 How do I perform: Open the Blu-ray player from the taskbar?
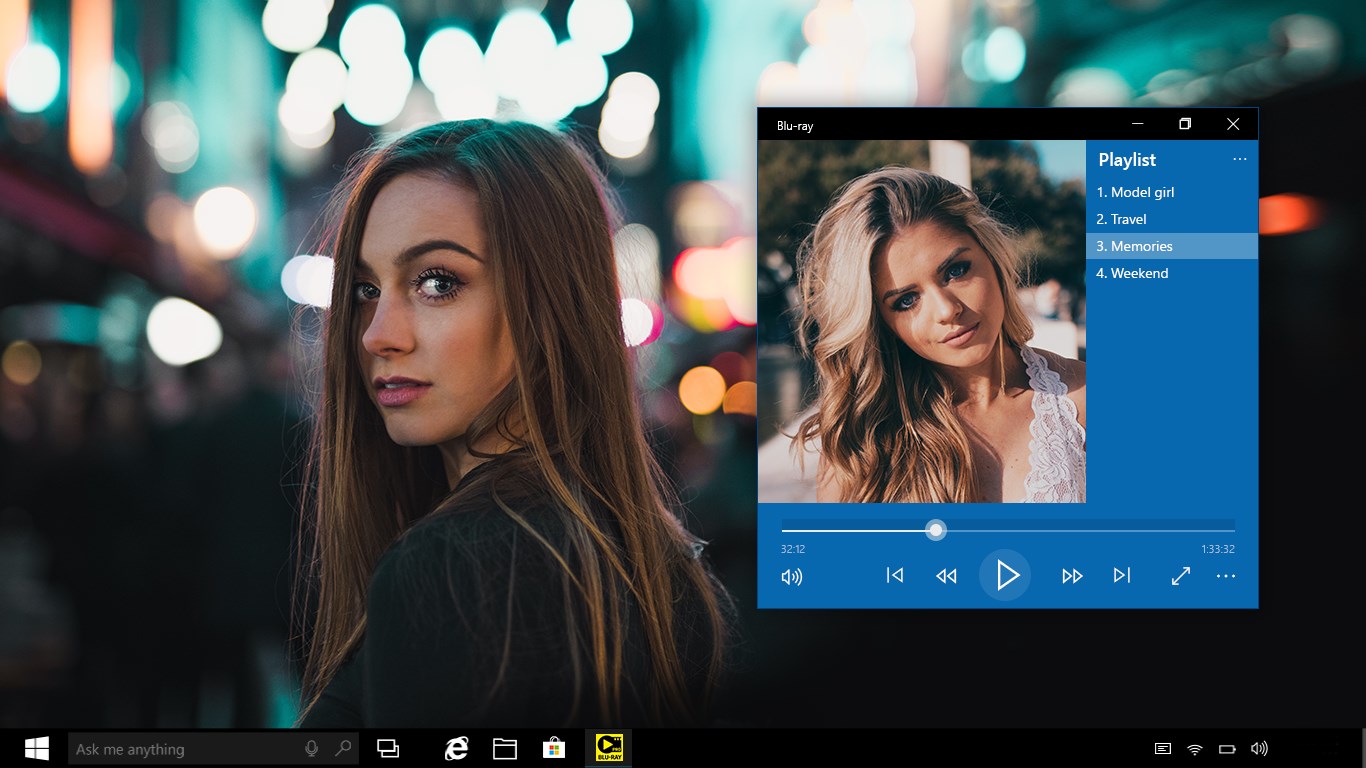pos(607,747)
